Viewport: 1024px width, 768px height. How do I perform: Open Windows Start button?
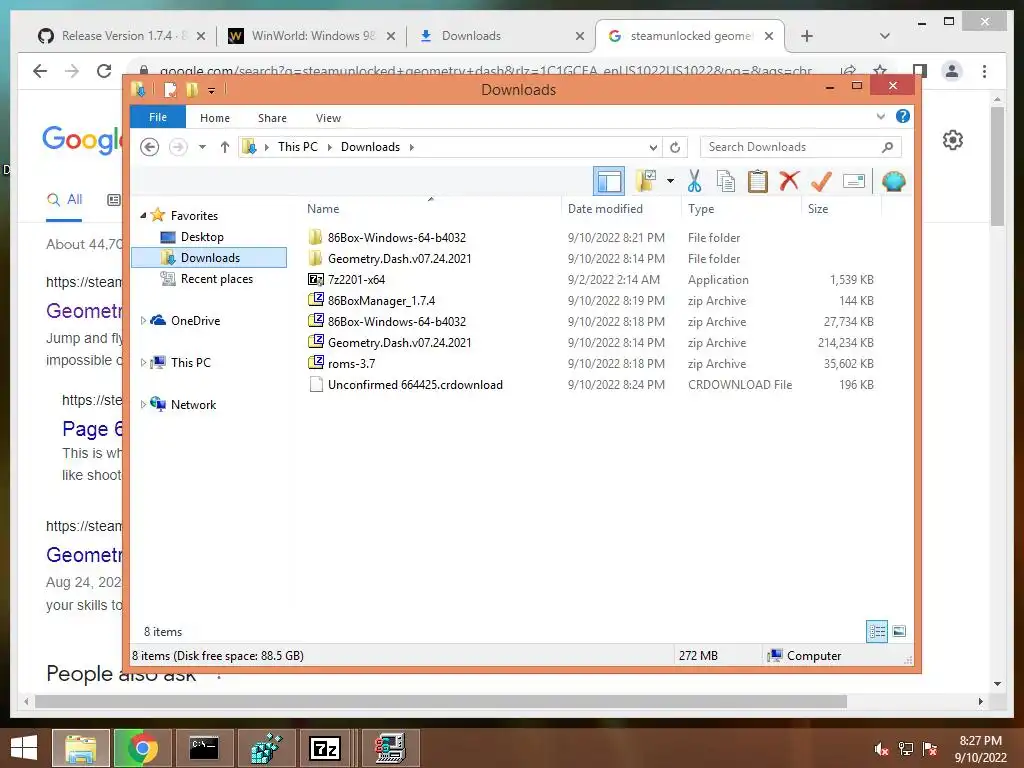[x=24, y=748]
